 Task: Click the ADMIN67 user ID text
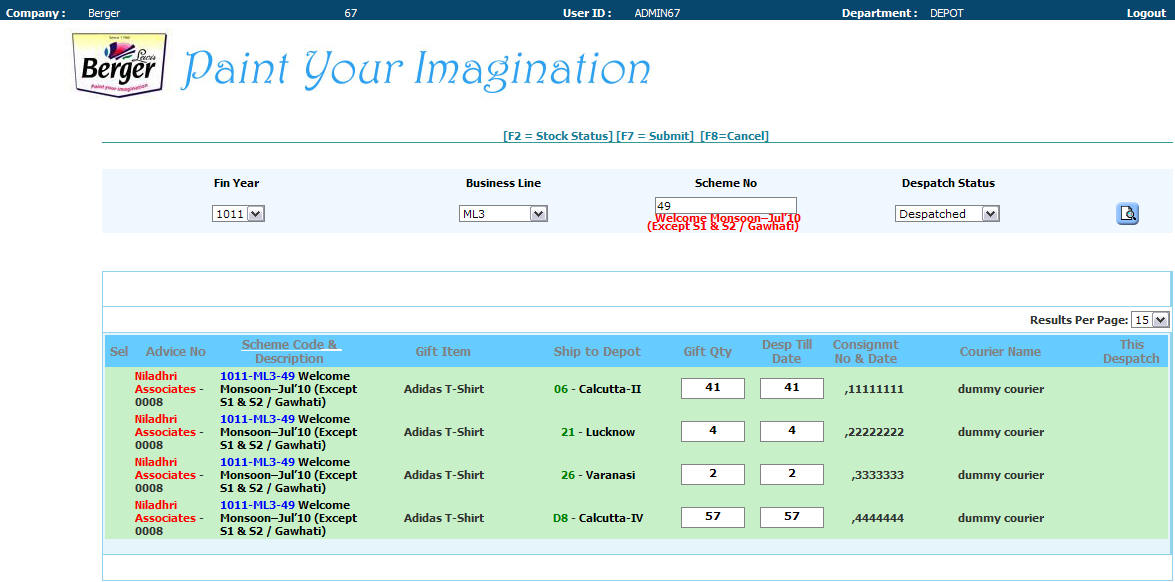pos(657,13)
